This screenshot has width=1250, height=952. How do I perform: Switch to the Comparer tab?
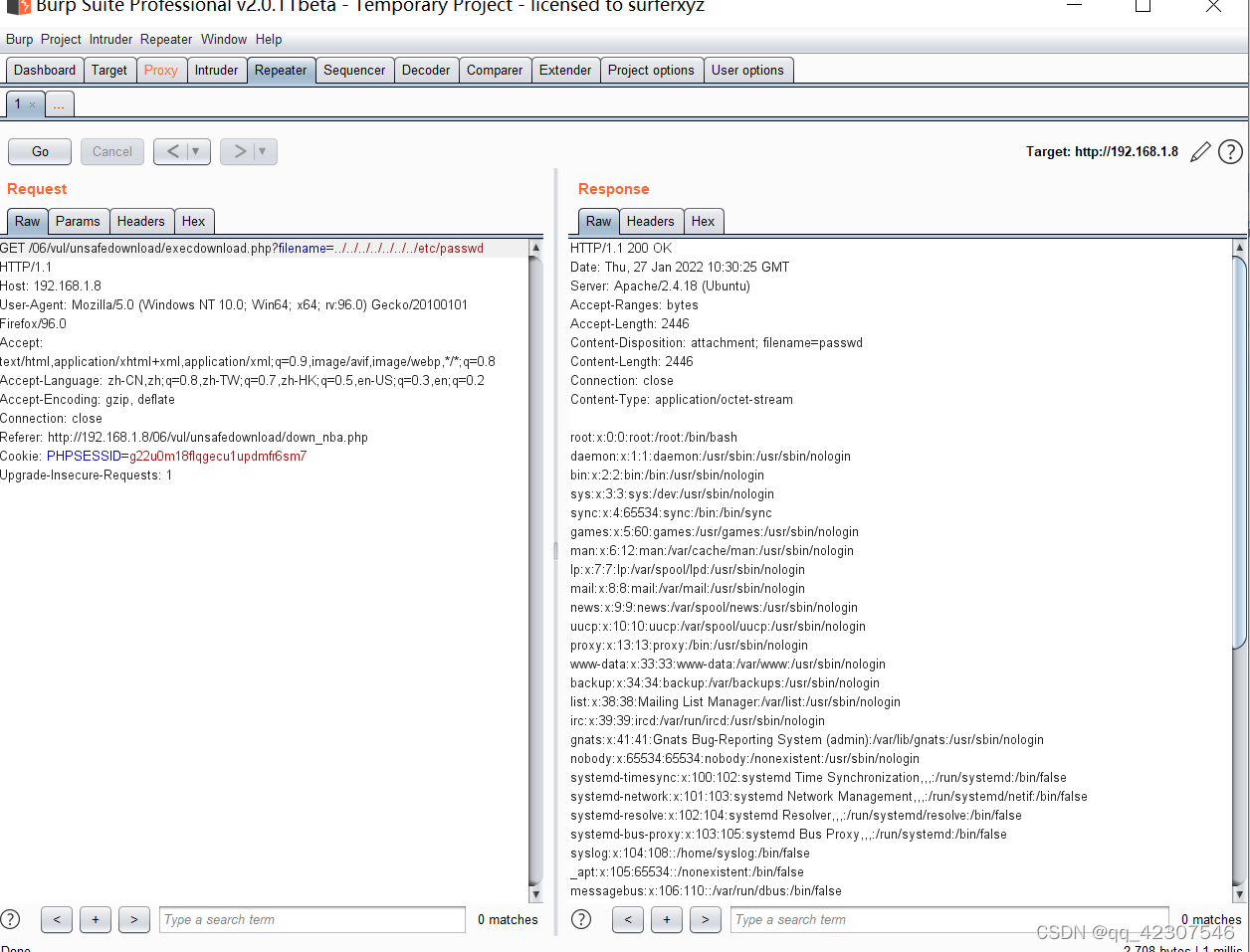495,71
